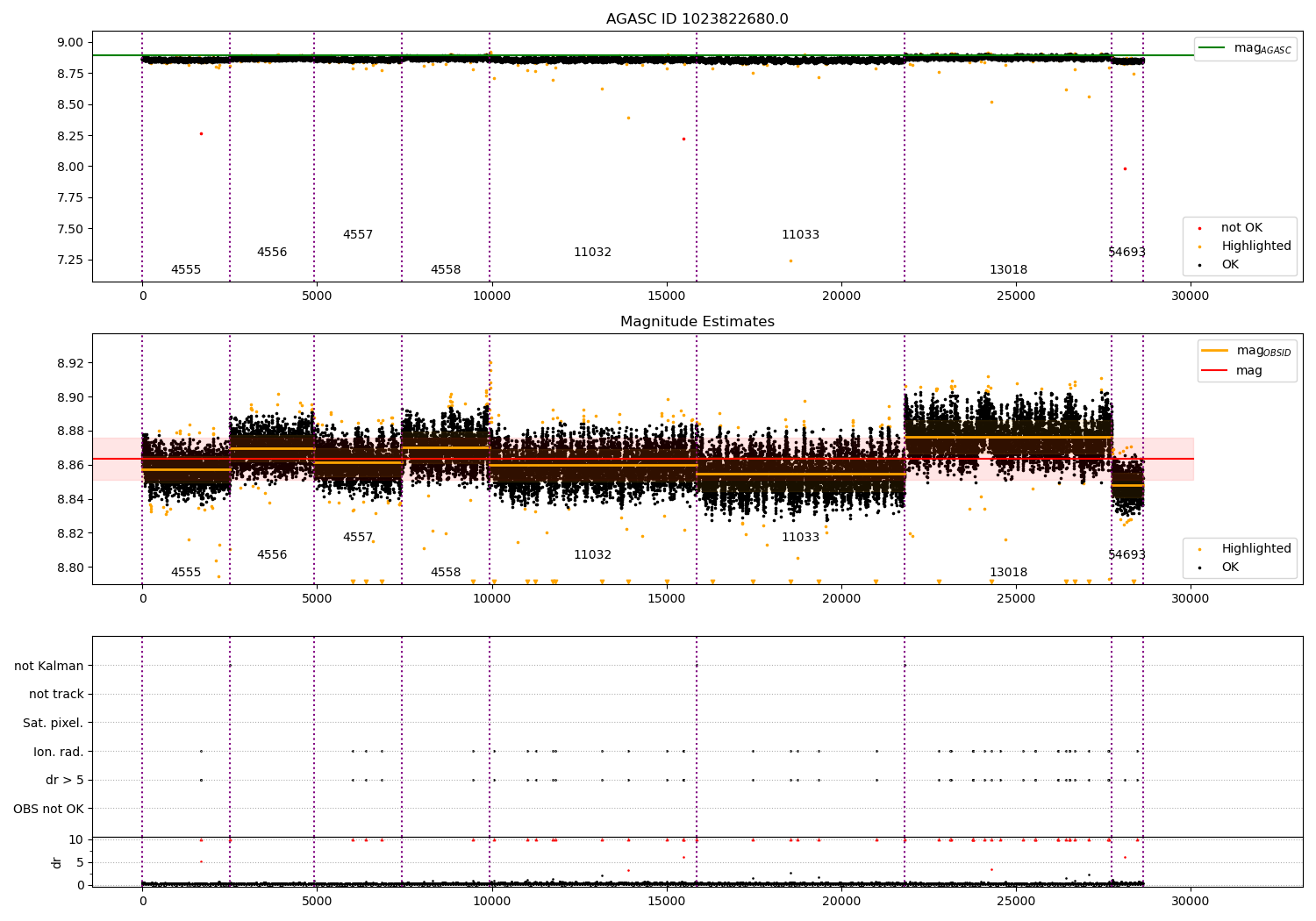This screenshot has width=1316, height=921.
Task: Click OBSID label 11033 in the top plot
Action: pos(801,235)
